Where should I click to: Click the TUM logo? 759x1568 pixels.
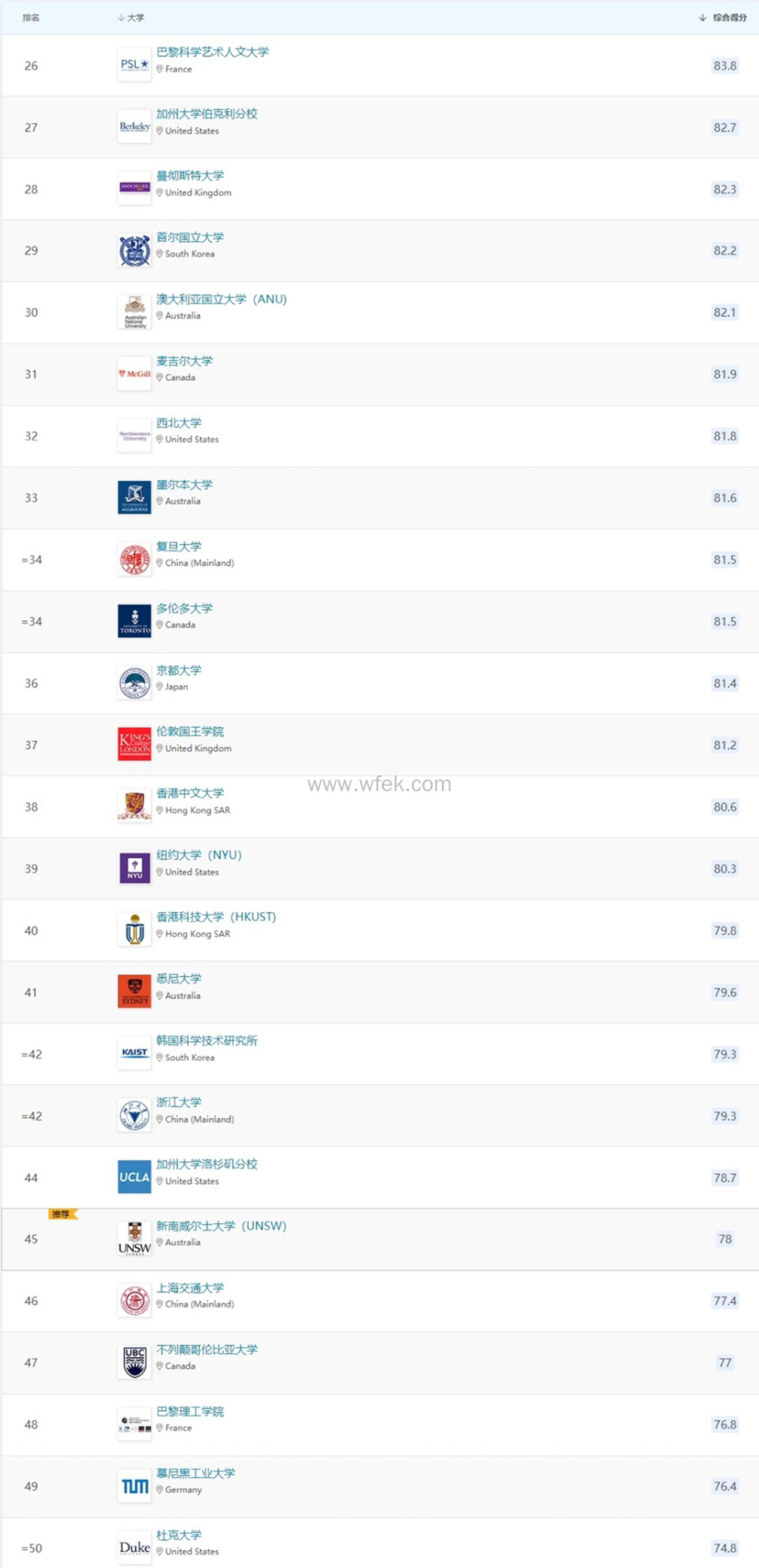point(135,1486)
